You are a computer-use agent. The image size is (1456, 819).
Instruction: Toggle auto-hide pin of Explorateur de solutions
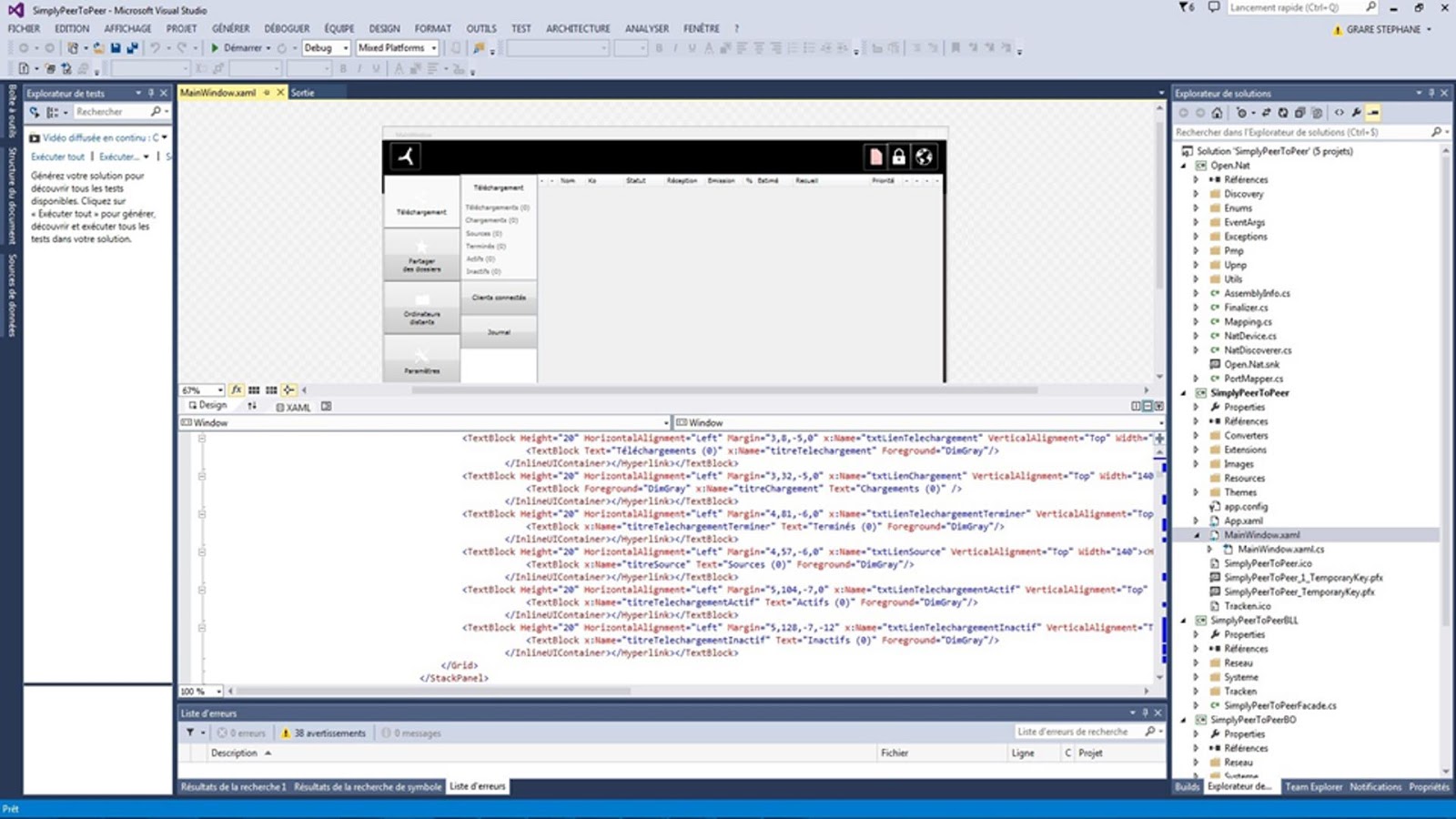click(1431, 93)
